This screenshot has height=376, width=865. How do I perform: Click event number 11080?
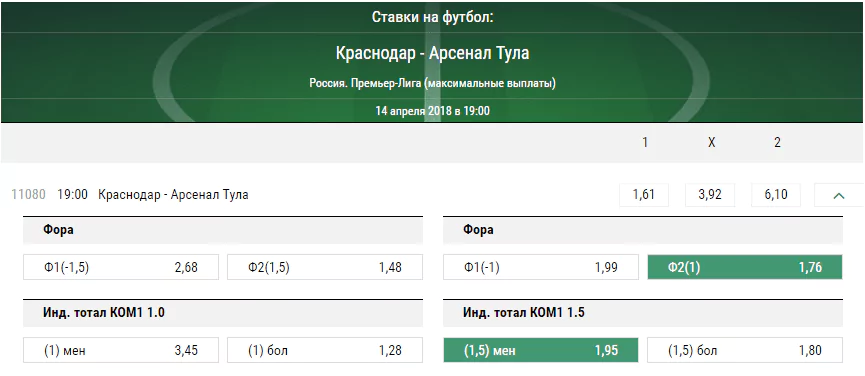29,195
